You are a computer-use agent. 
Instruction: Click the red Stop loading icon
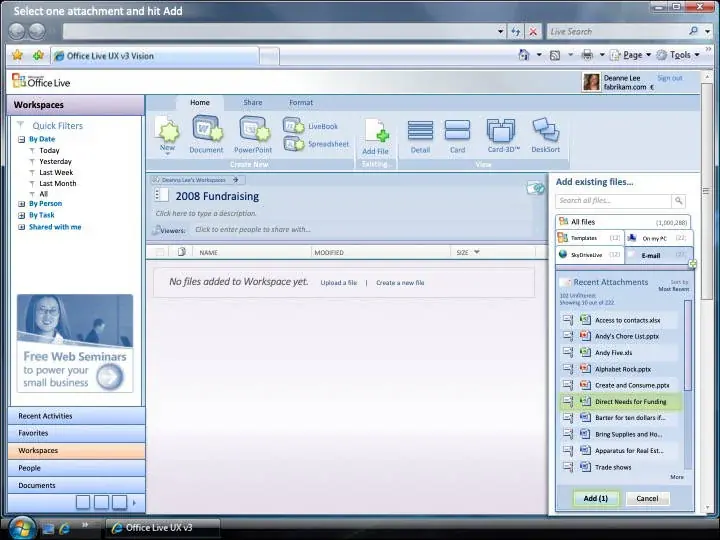click(x=533, y=32)
